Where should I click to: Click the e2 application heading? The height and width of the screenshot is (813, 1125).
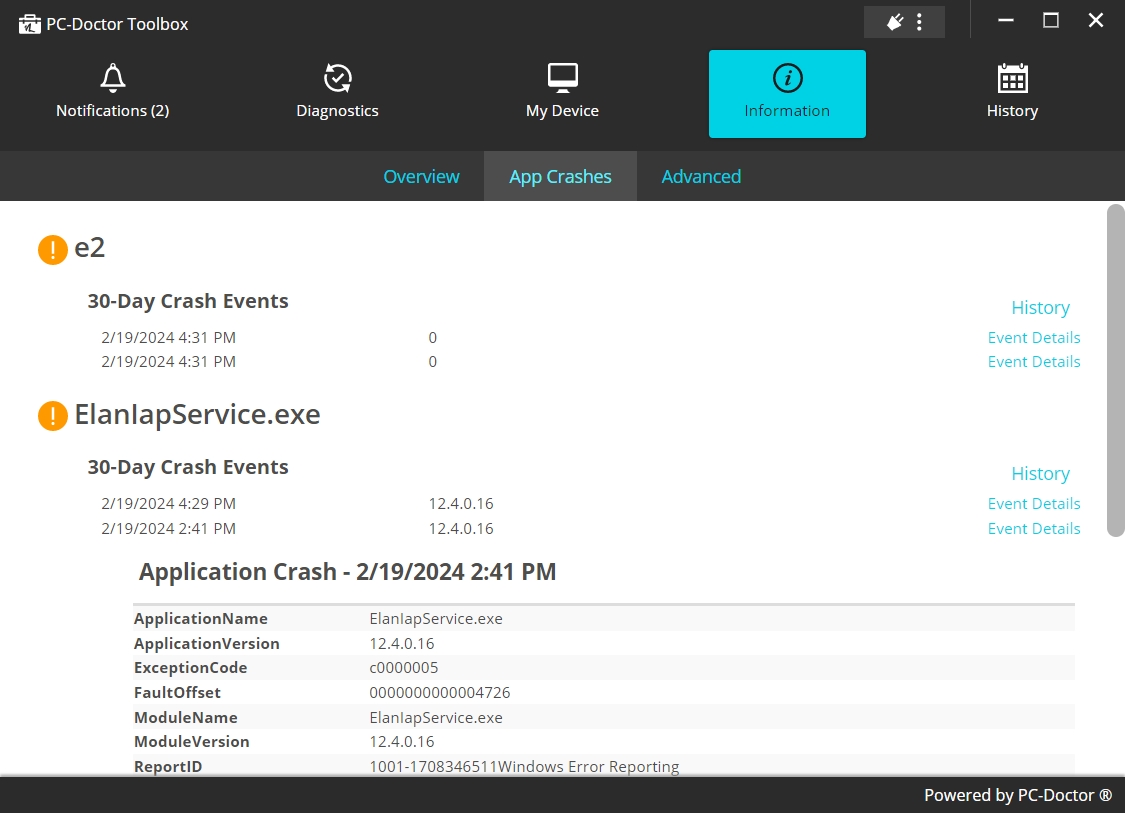pos(90,248)
